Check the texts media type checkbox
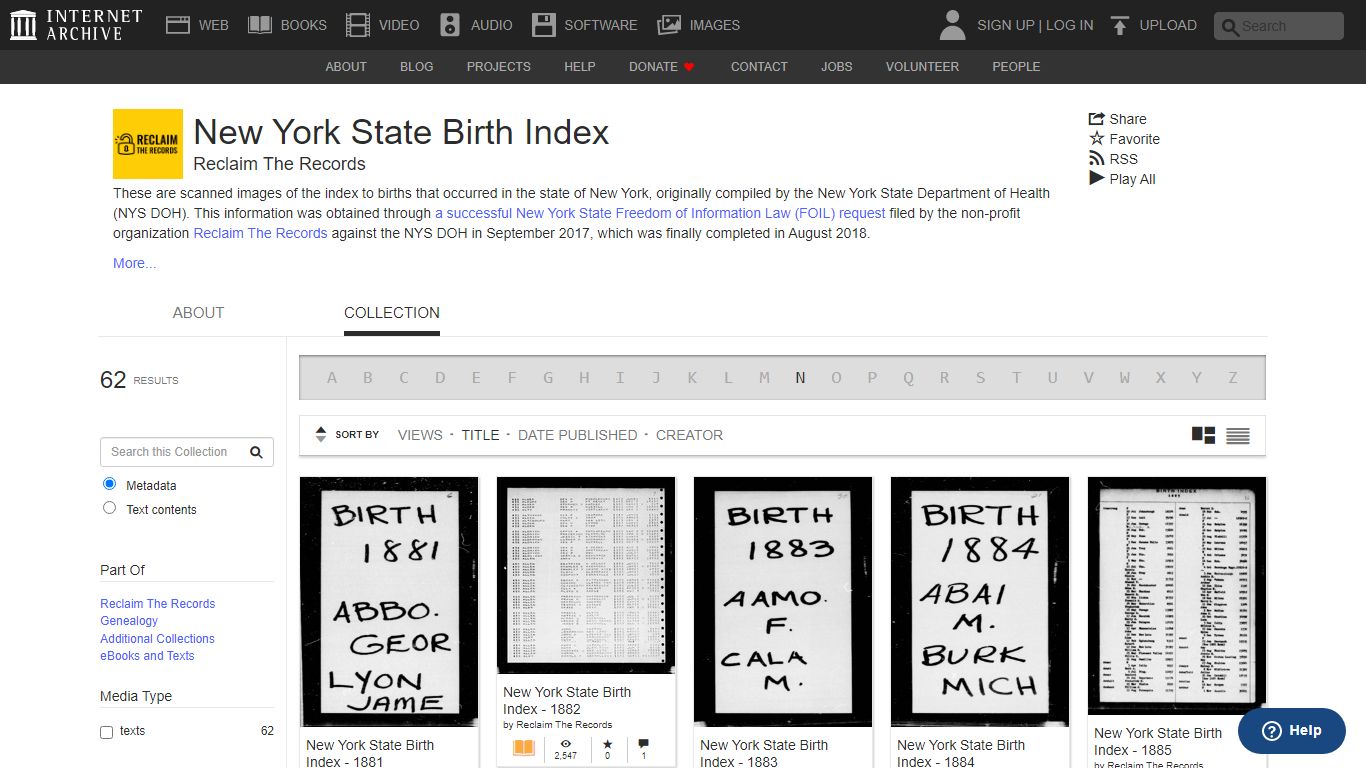The image size is (1366, 768). (x=107, y=732)
